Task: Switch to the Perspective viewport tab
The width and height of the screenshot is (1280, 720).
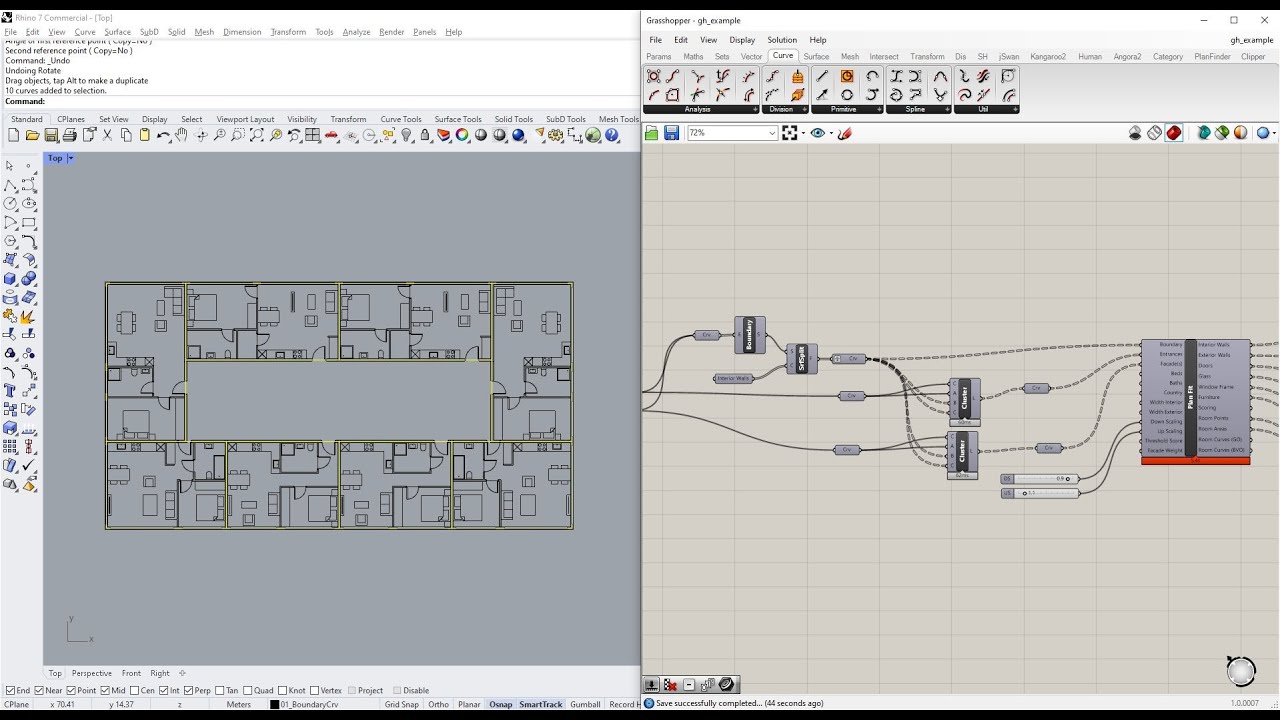Action: tap(92, 673)
